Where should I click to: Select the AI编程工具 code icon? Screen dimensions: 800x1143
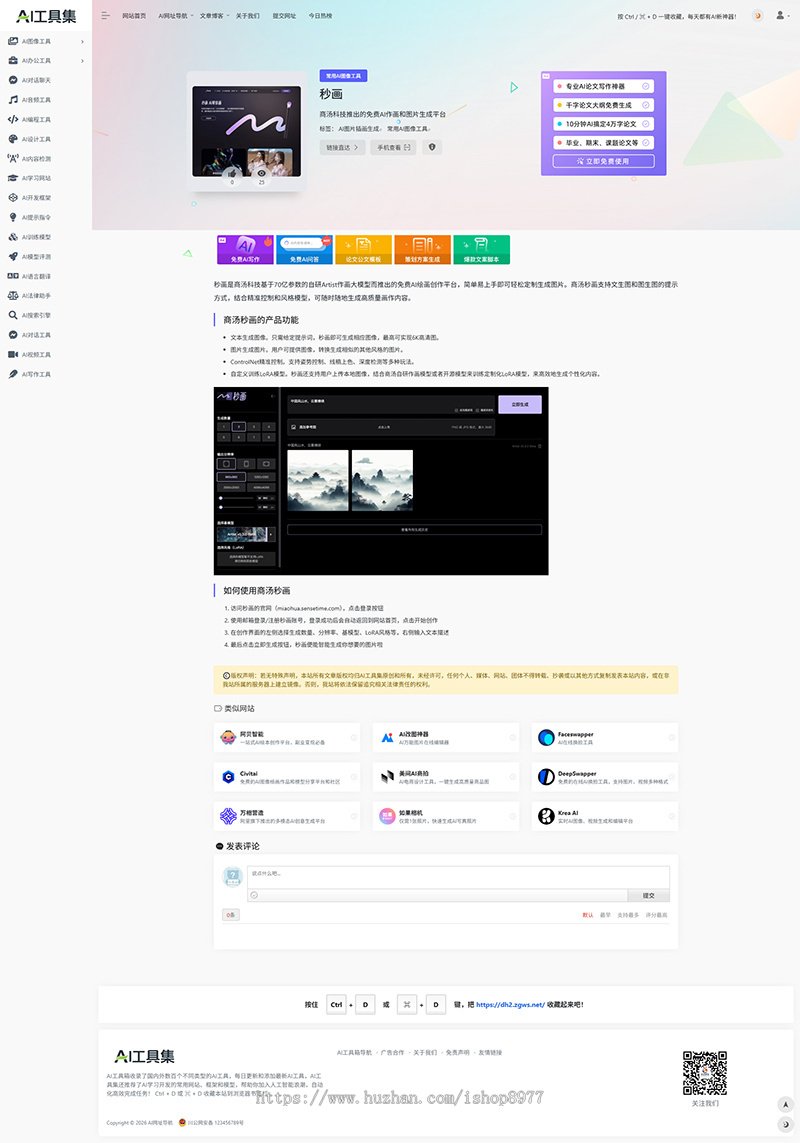click(x=12, y=120)
